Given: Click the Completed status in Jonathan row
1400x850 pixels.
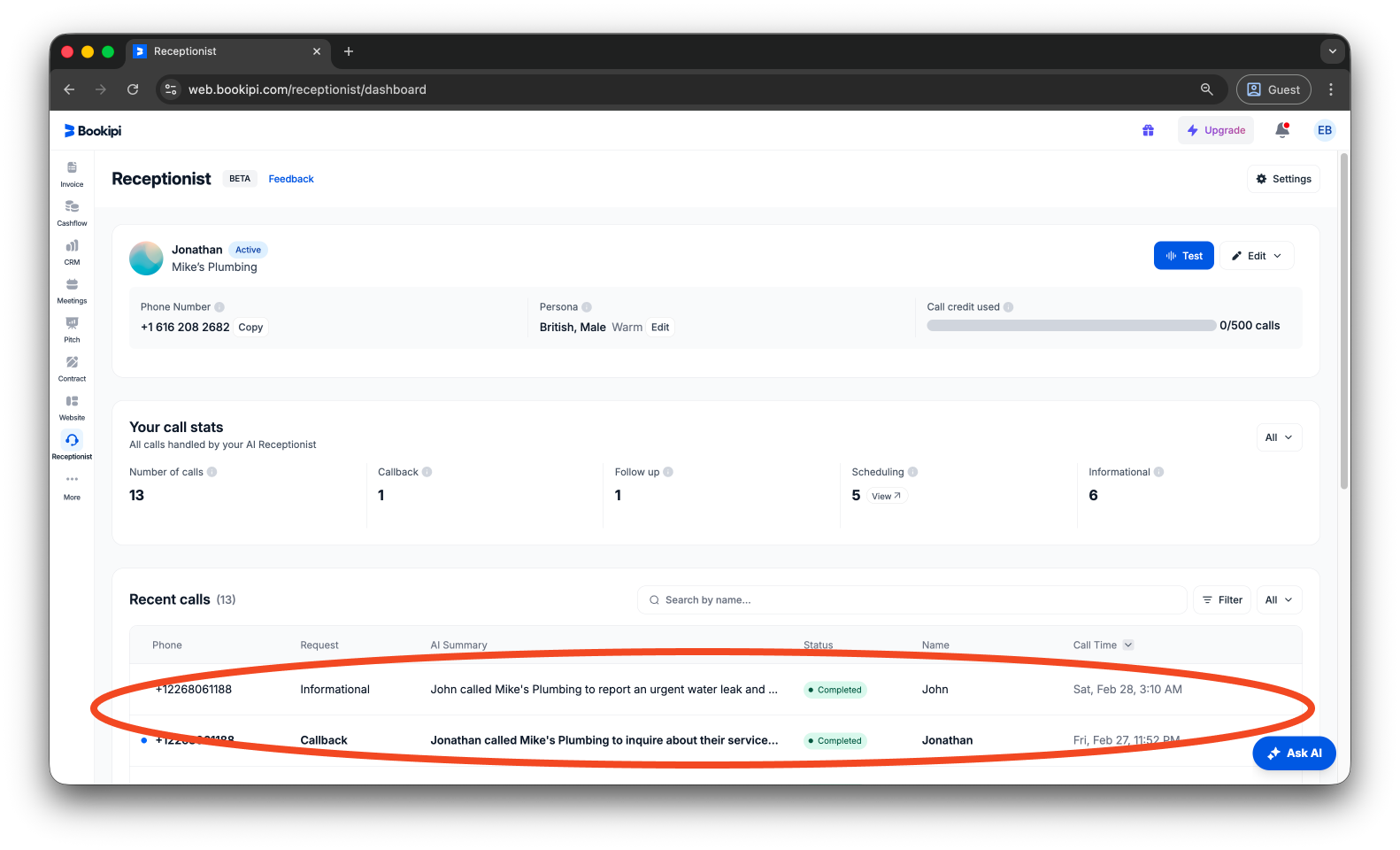Looking at the screenshot, I should click(x=835, y=741).
